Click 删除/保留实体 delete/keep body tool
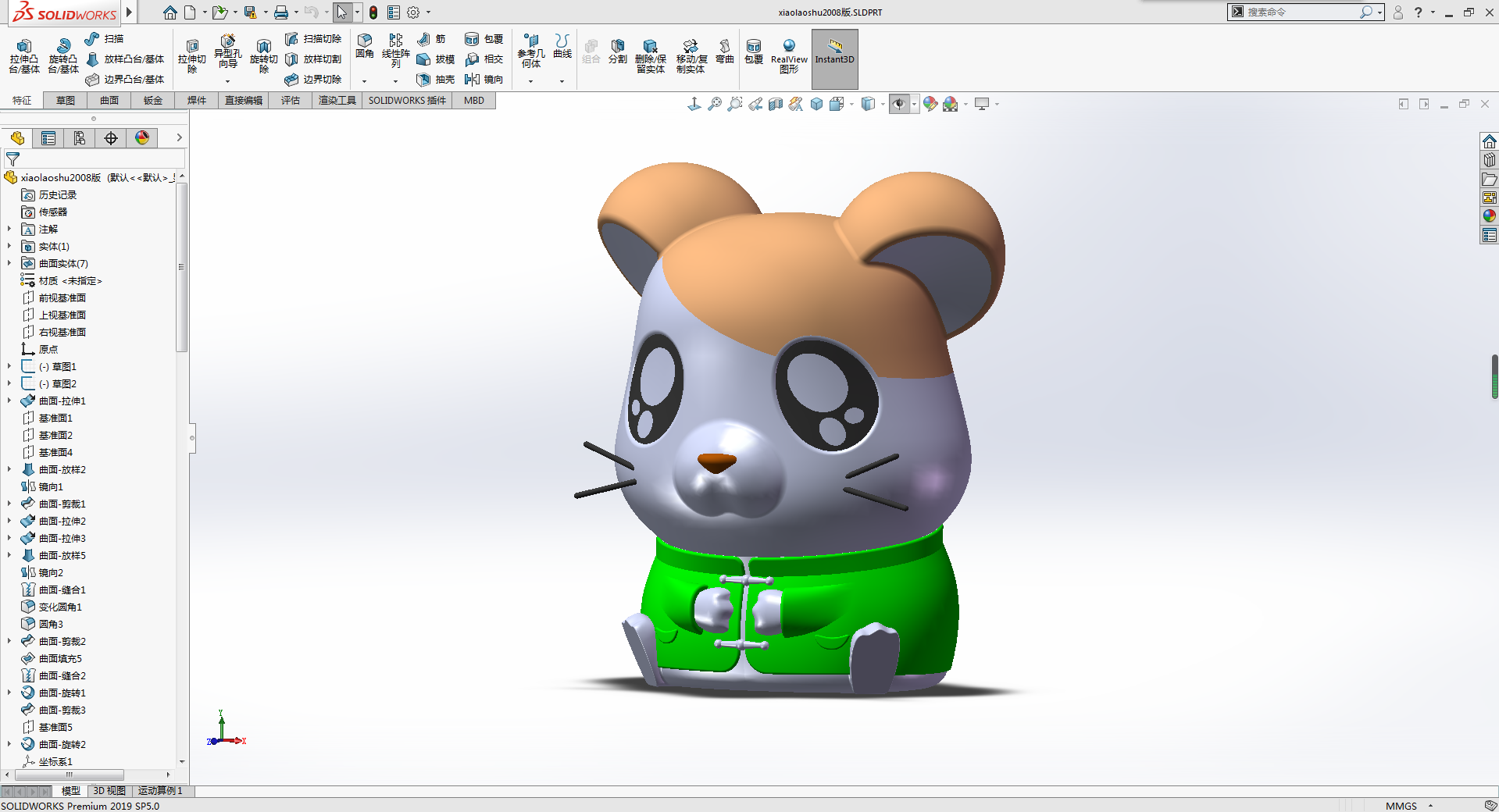The image size is (1499, 812). pos(651,56)
